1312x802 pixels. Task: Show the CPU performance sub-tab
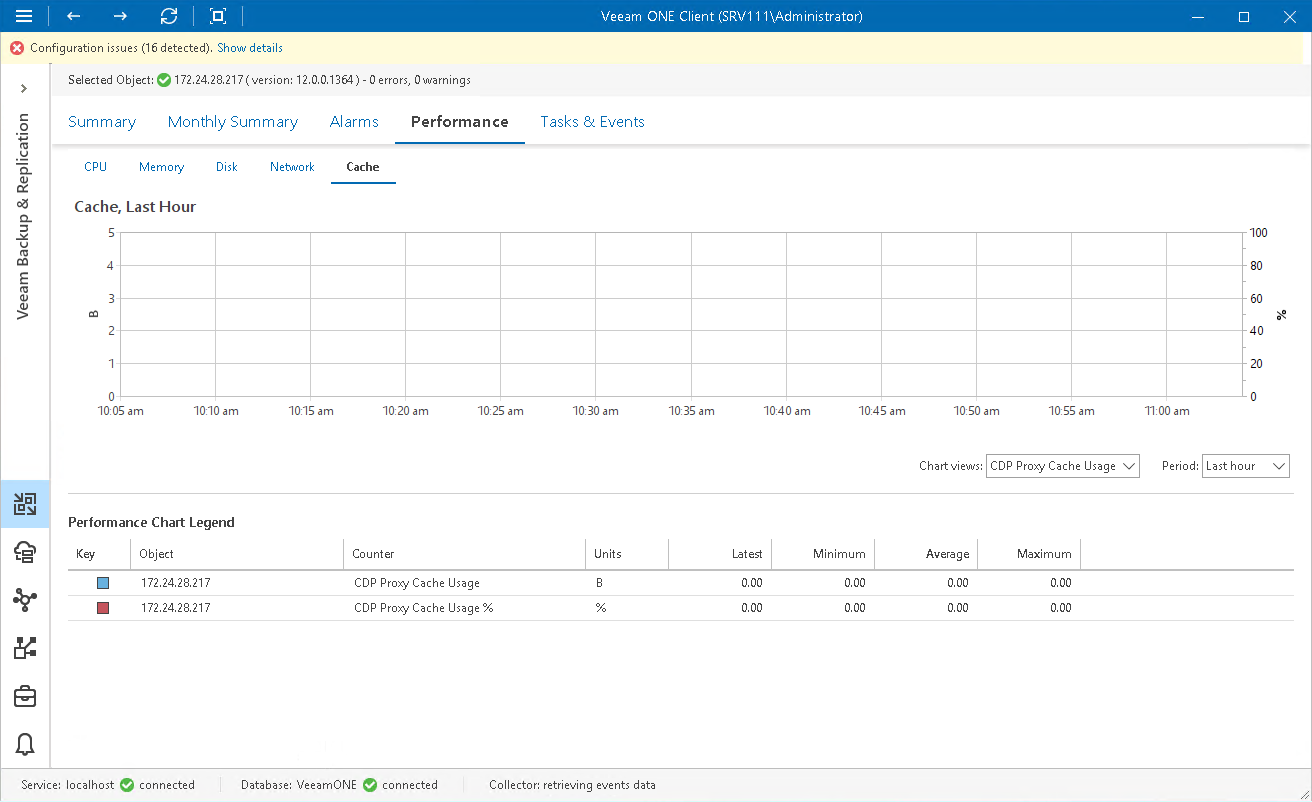tap(96, 167)
